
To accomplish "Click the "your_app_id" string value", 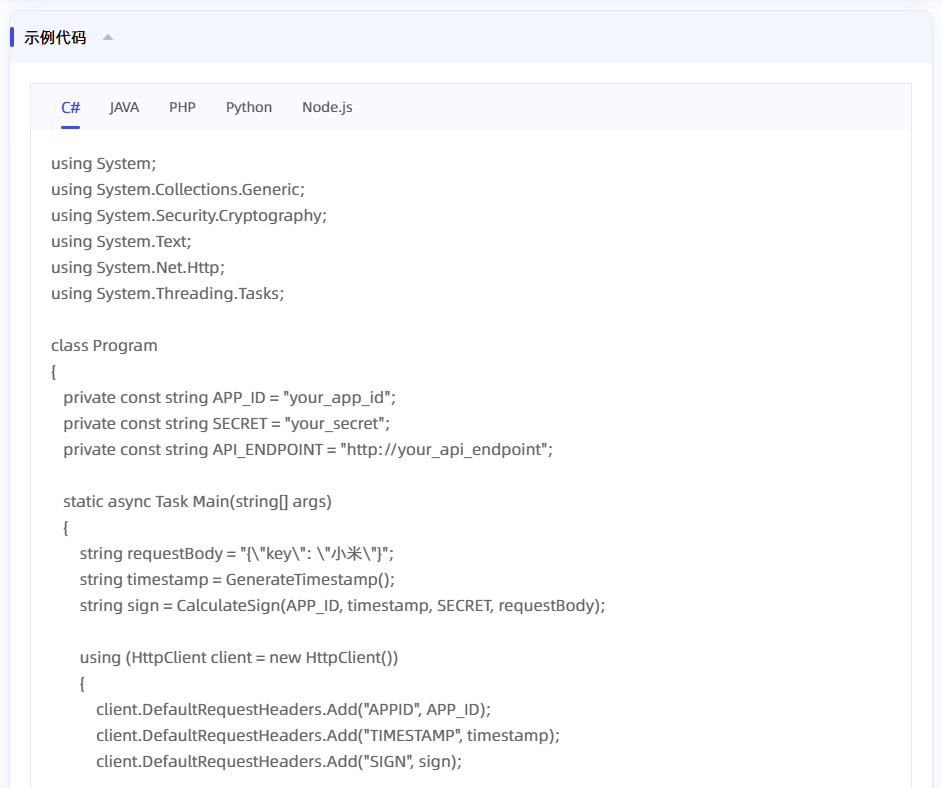I will click(x=340, y=397).
